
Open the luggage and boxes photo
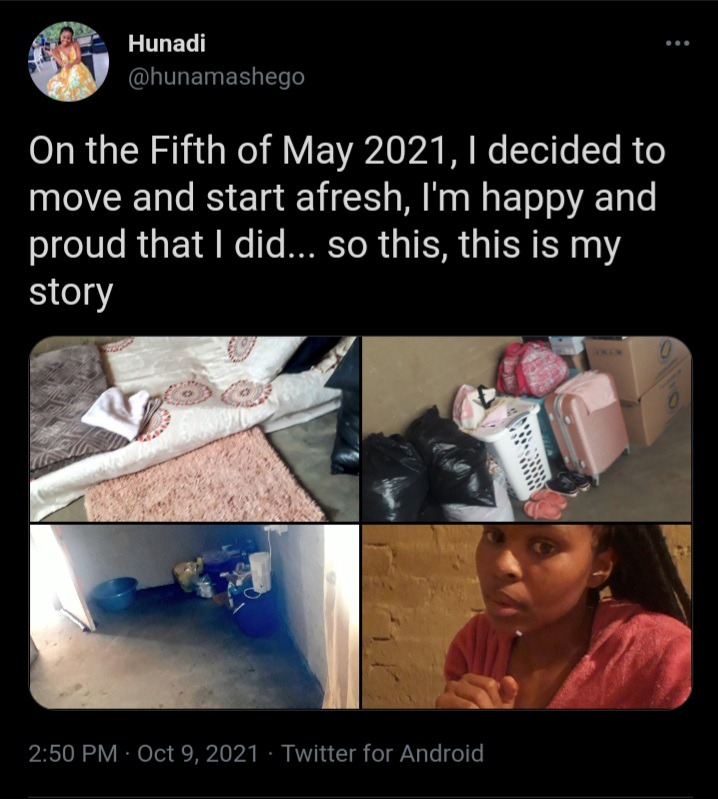tap(526, 429)
